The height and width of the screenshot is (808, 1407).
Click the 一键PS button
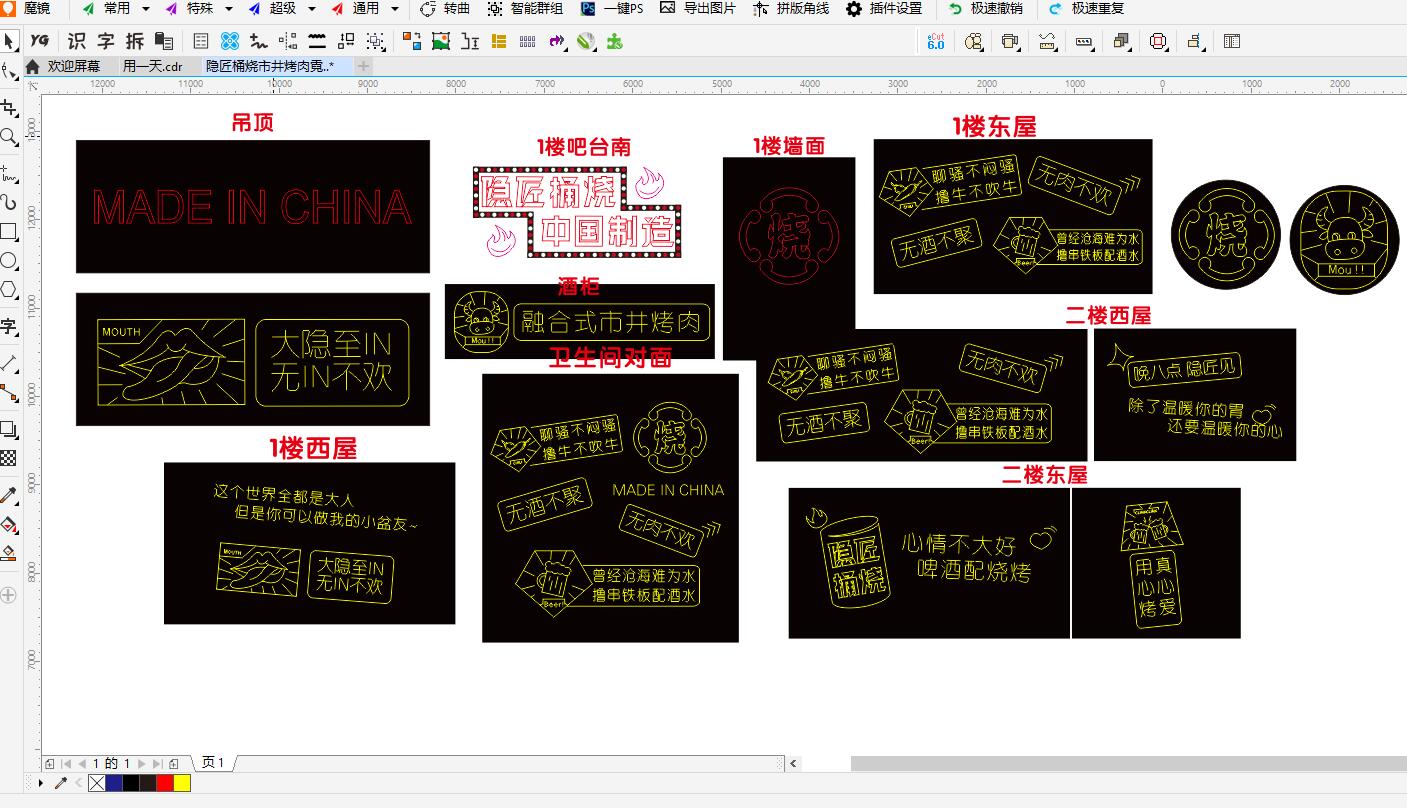click(612, 8)
